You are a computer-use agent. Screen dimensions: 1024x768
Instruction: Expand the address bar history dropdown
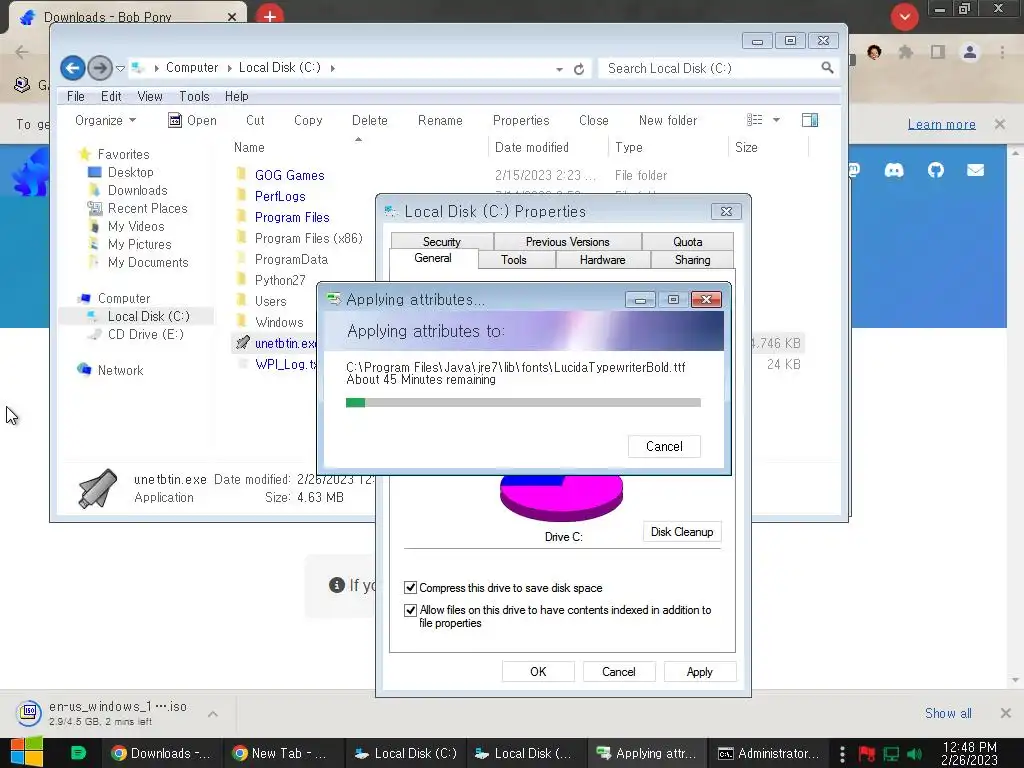click(x=559, y=69)
